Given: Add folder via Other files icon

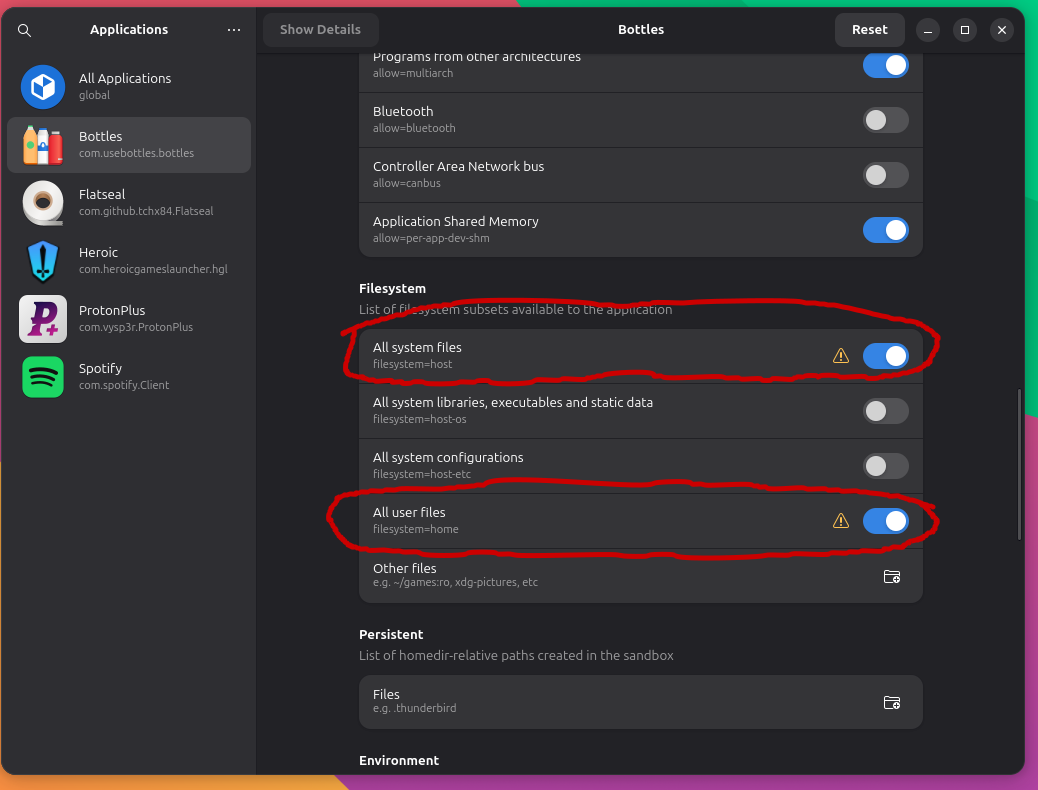Looking at the screenshot, I should click(892, 576).
